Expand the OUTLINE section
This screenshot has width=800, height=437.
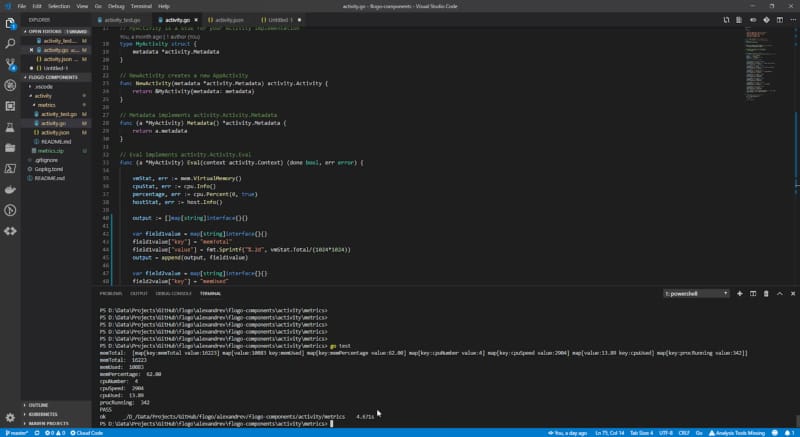tap(40, 404)
